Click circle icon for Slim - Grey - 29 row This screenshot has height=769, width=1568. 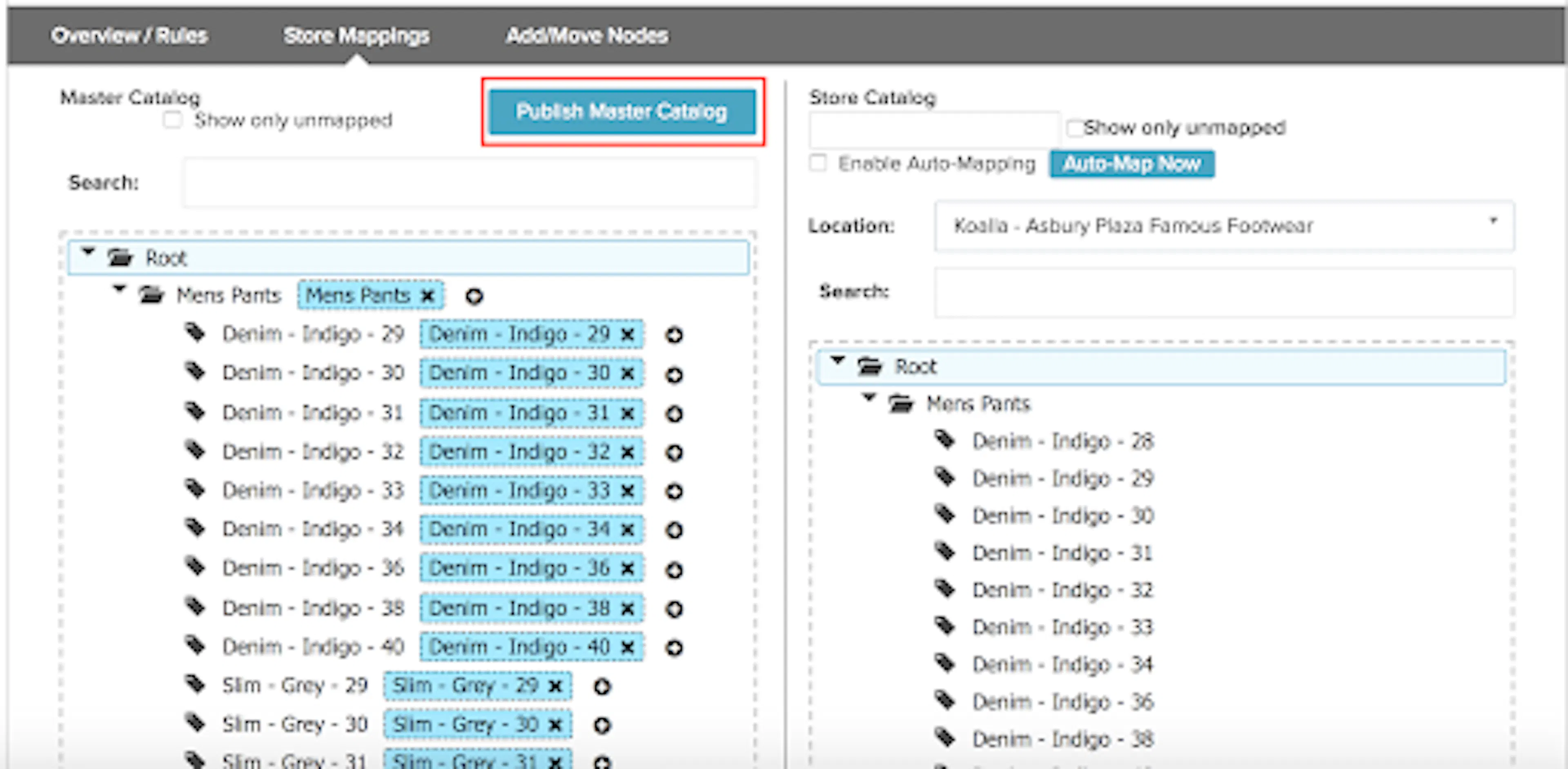(x=602, y=687)
